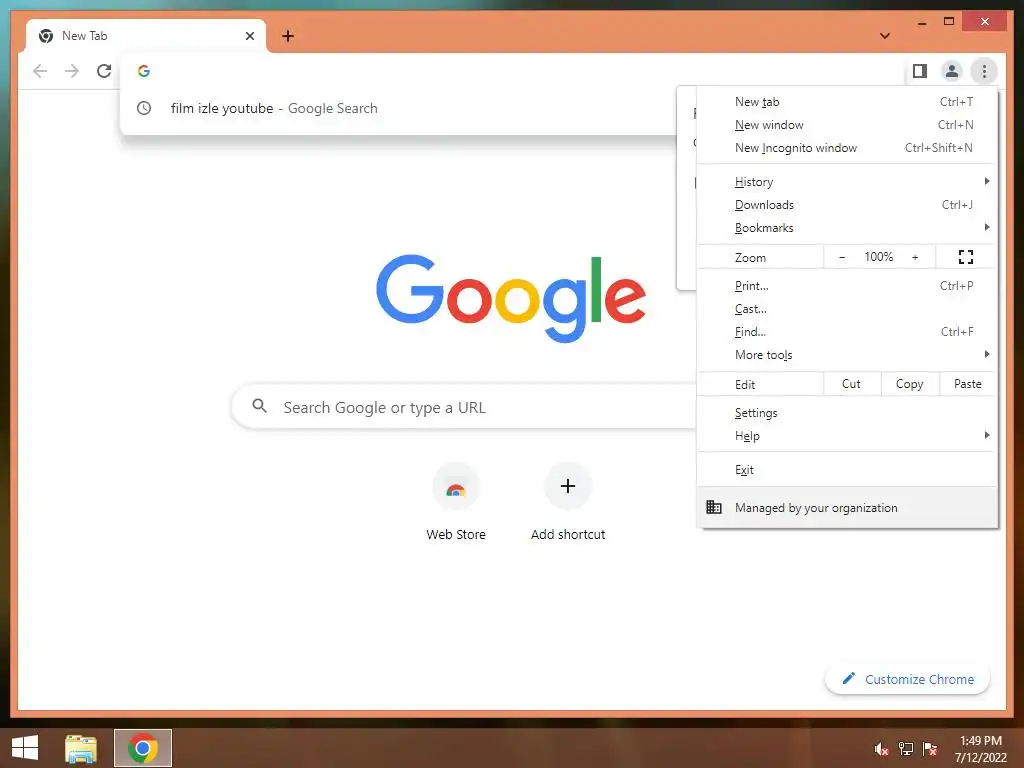Viewport: 1024px width, 768px height.
Task: Click the clock history icon beside suggestion
Action: (144, 108)
